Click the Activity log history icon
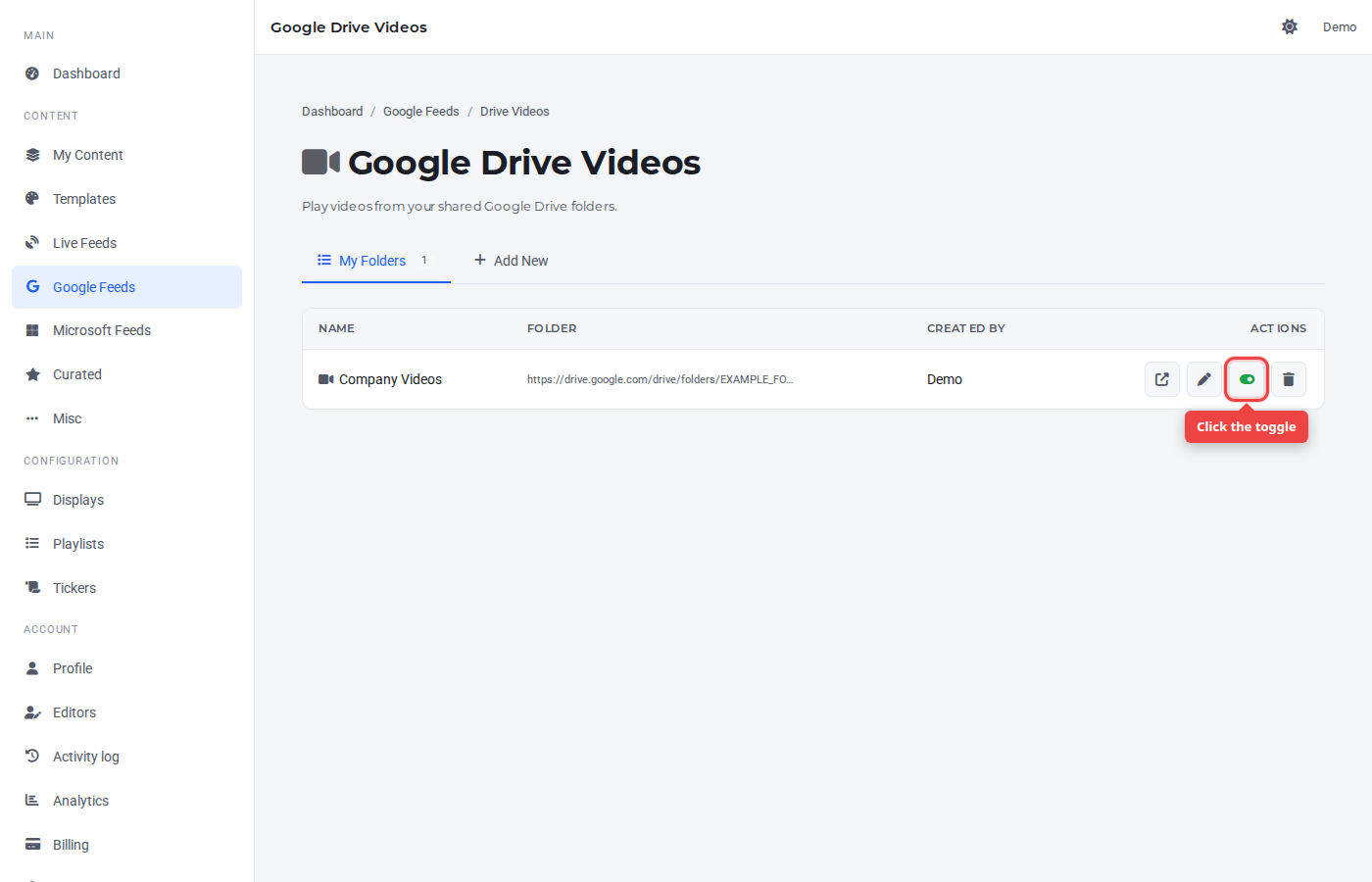The height and width of the screenshot is (882, 1372). click(32, 756)
